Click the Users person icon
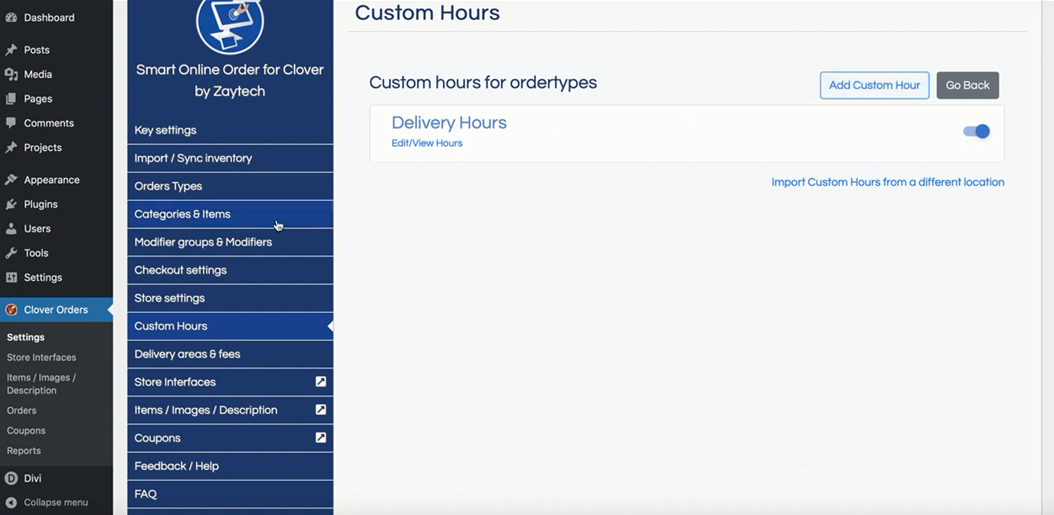1054x515 pixels. [11, 229]
